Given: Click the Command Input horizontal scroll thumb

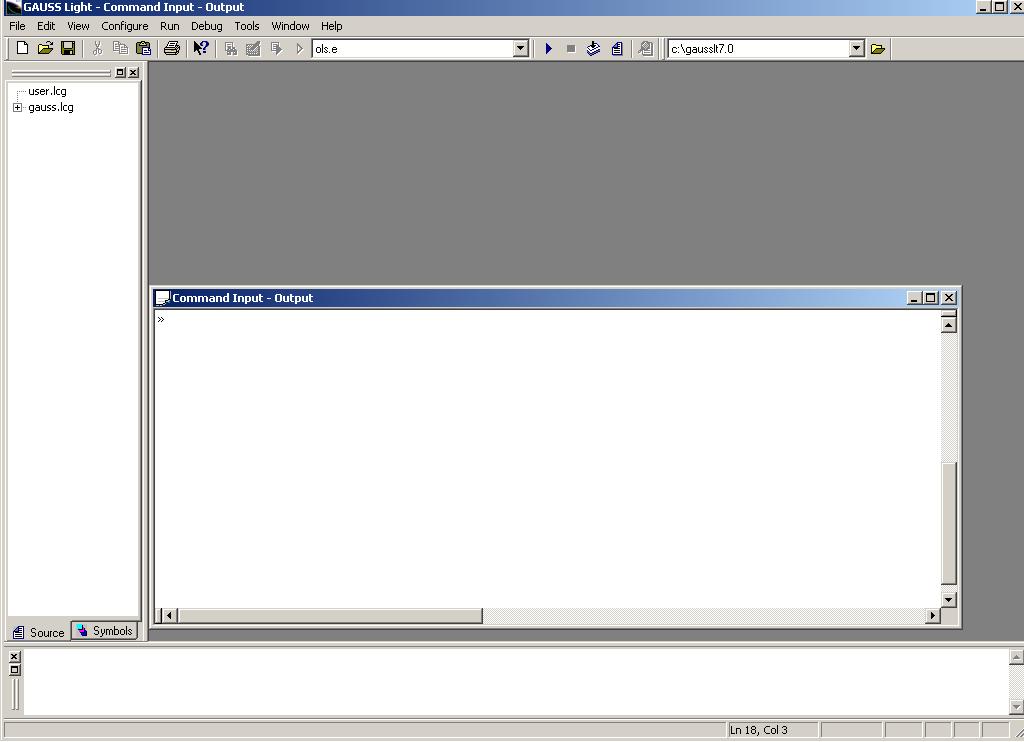Looking at the screenshot, I should (330, 615).
